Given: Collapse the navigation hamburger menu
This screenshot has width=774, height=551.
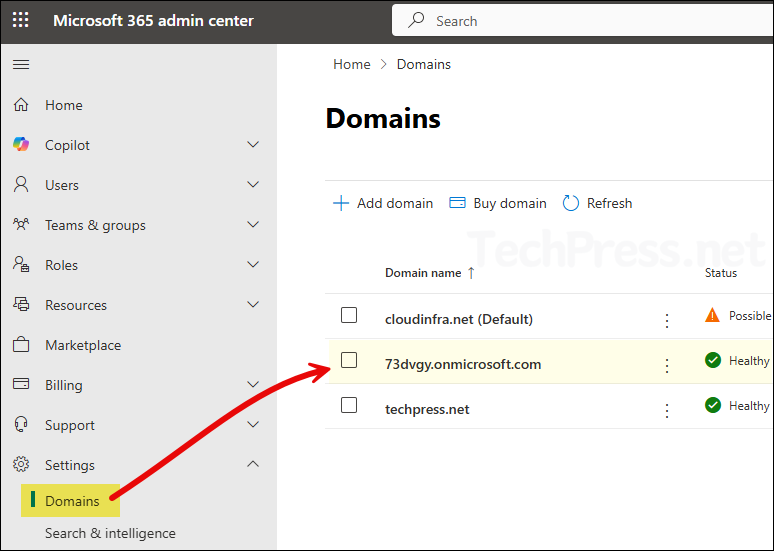Looking at the screenshot, I should [21, 64].
